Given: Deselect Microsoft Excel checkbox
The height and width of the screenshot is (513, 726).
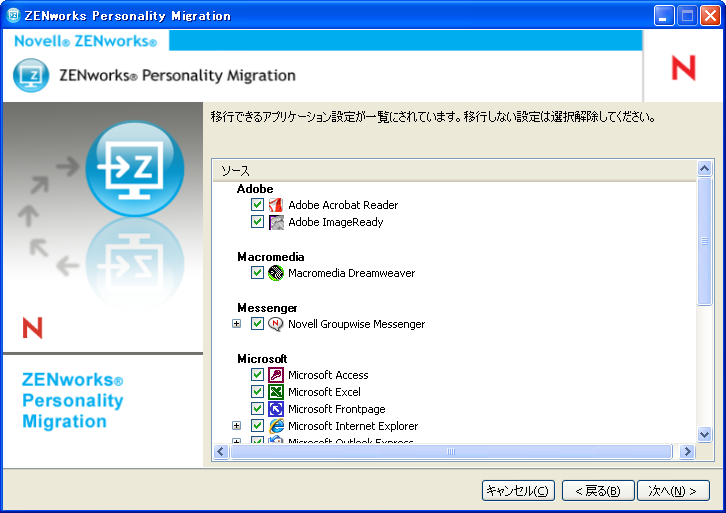Looking at the screenshot, I should point(257,391).
